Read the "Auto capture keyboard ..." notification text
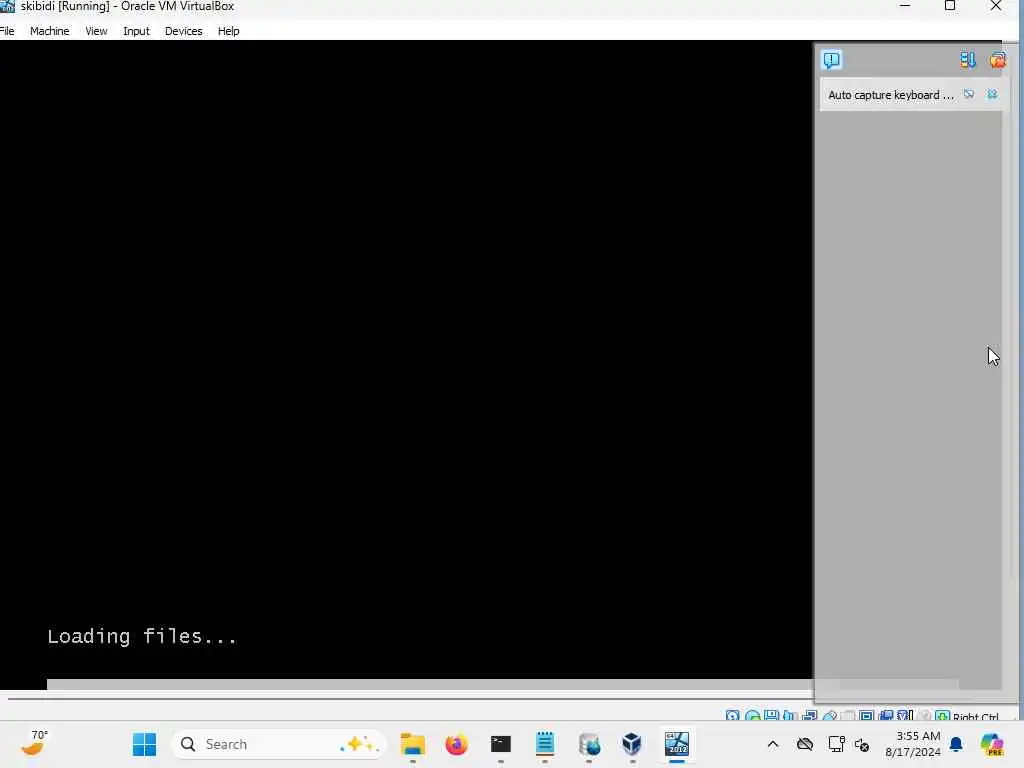The width and height of the screenshot is (1024, 768). pos(891,95)
